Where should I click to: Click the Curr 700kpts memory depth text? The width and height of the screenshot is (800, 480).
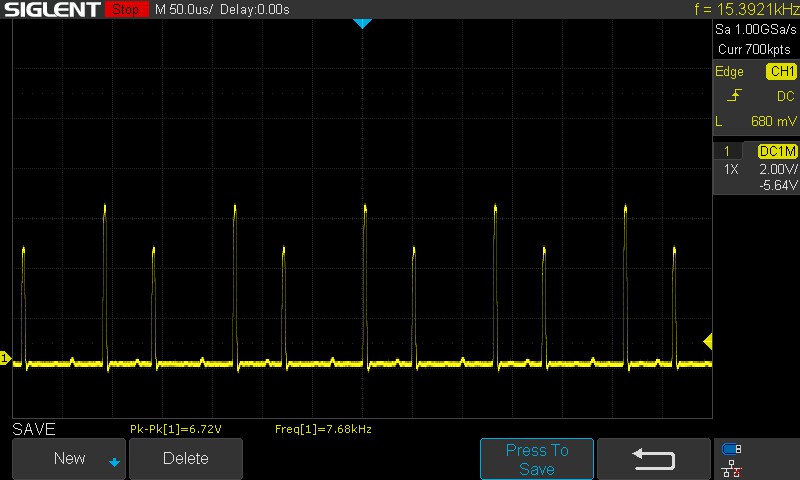pyautogui.click(x=754, y=49)
